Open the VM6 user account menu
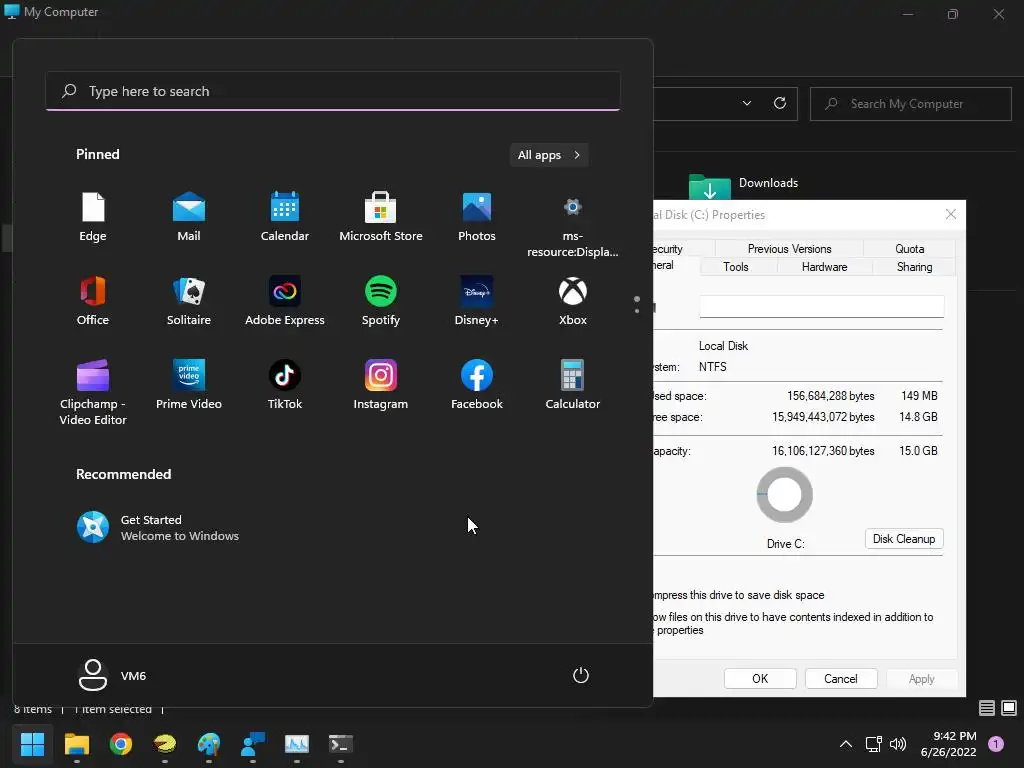This screenshot has height=768, width=1024. click(112, 675)
